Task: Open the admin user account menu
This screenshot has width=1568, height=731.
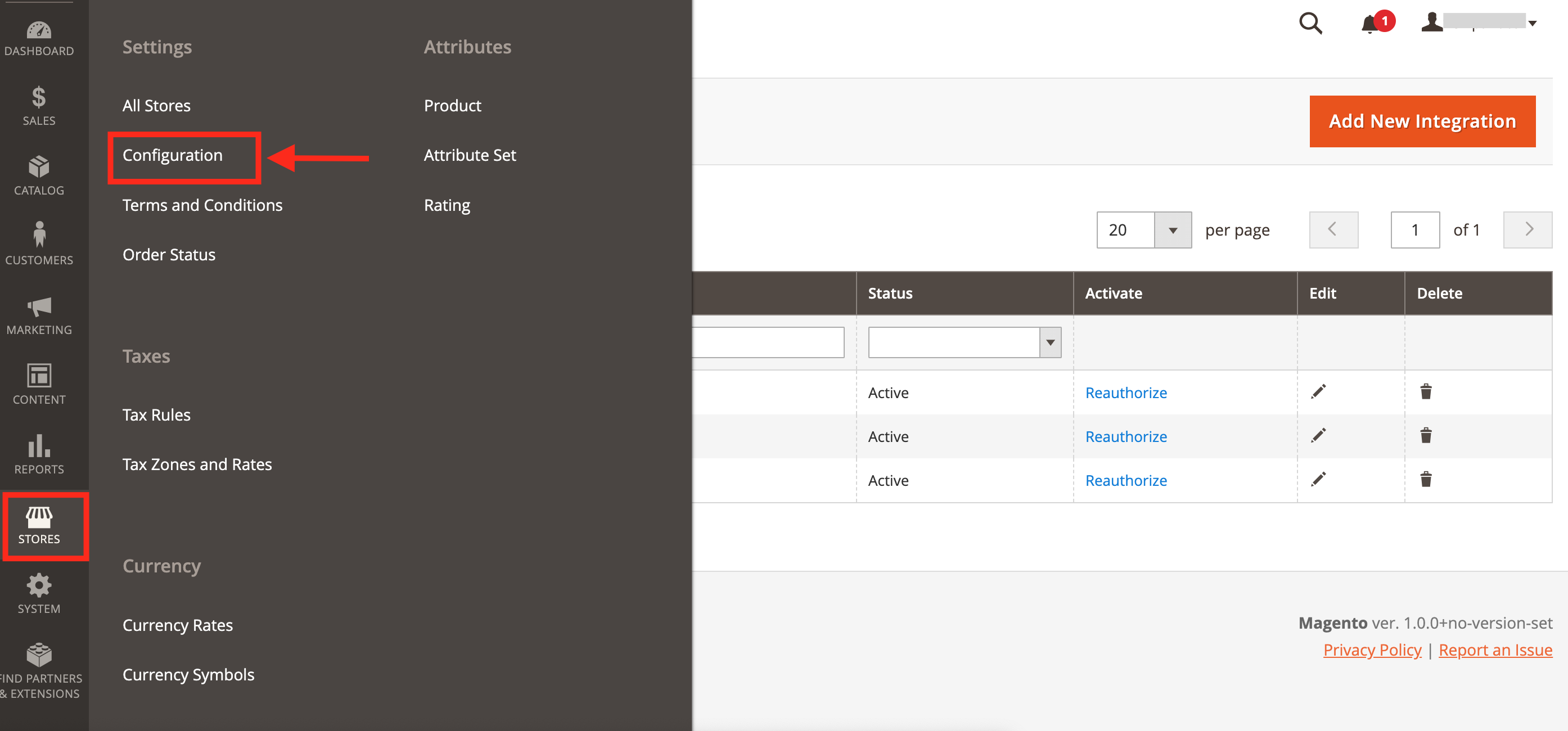Action: pyautogui.click(x=1479, y=22)
